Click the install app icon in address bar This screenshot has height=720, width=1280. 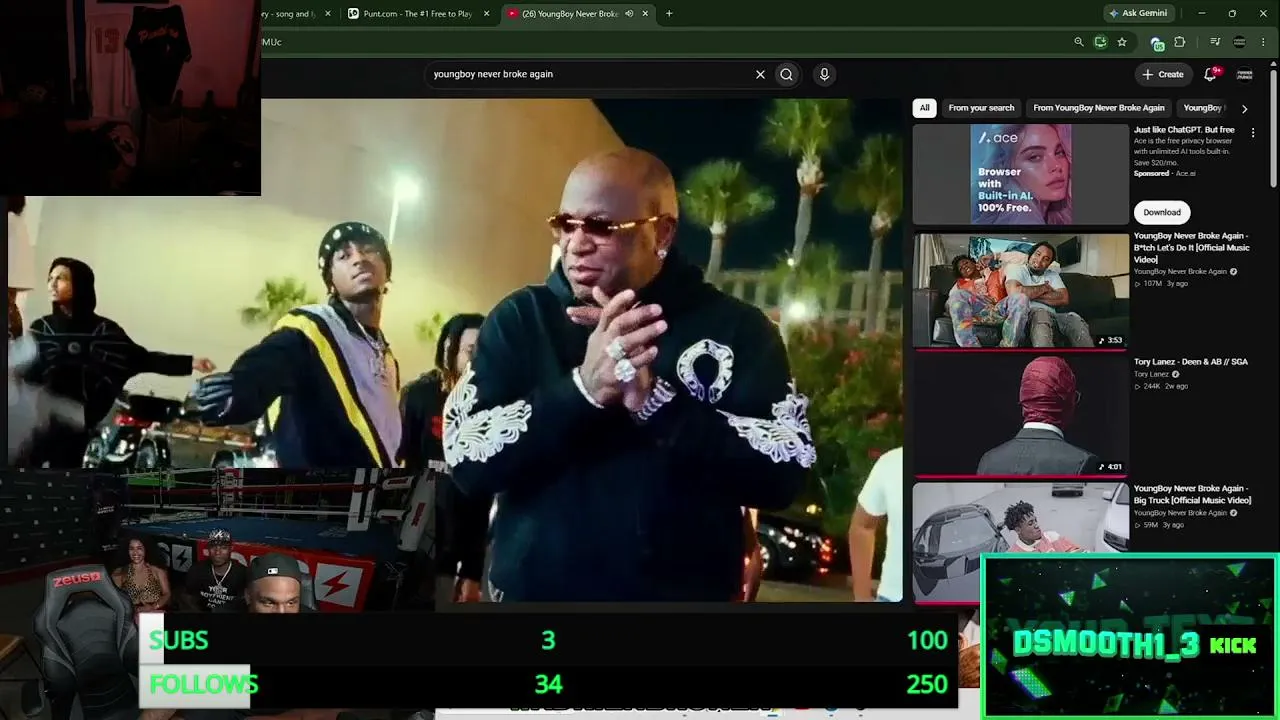pyautogui.click(x=1100, y=42)
